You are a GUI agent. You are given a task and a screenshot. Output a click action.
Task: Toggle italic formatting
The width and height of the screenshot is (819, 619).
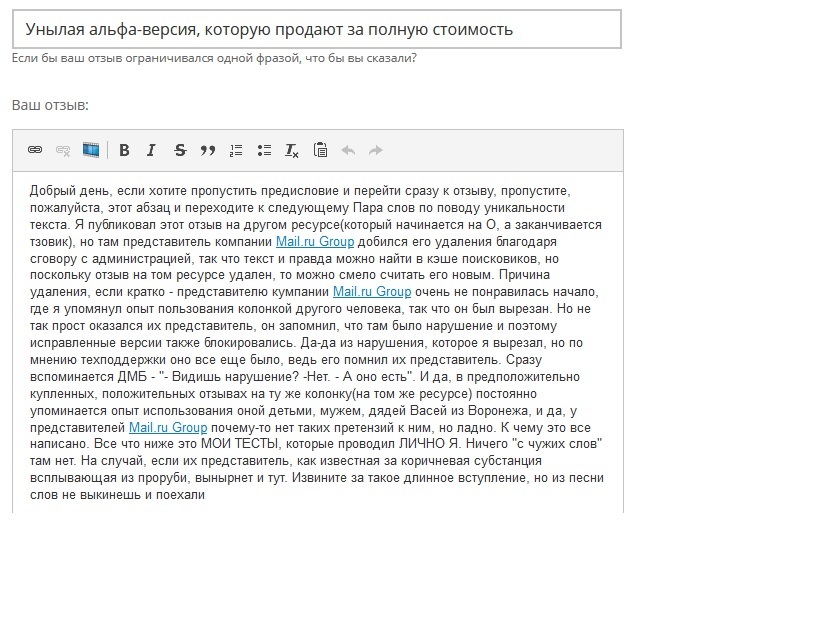coord(151,150)
